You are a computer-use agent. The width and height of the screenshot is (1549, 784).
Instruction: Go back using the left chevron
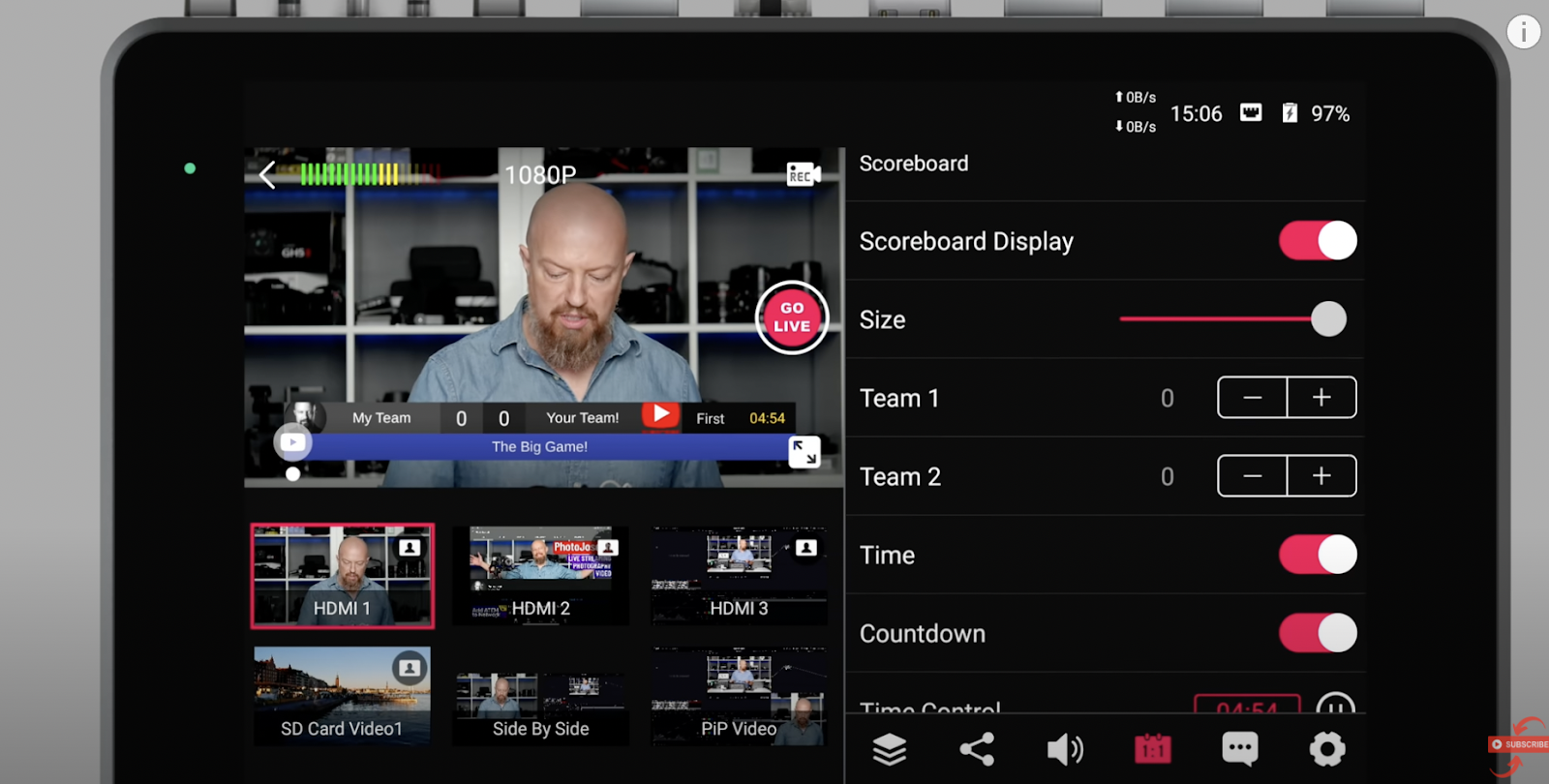pos(268,175)
